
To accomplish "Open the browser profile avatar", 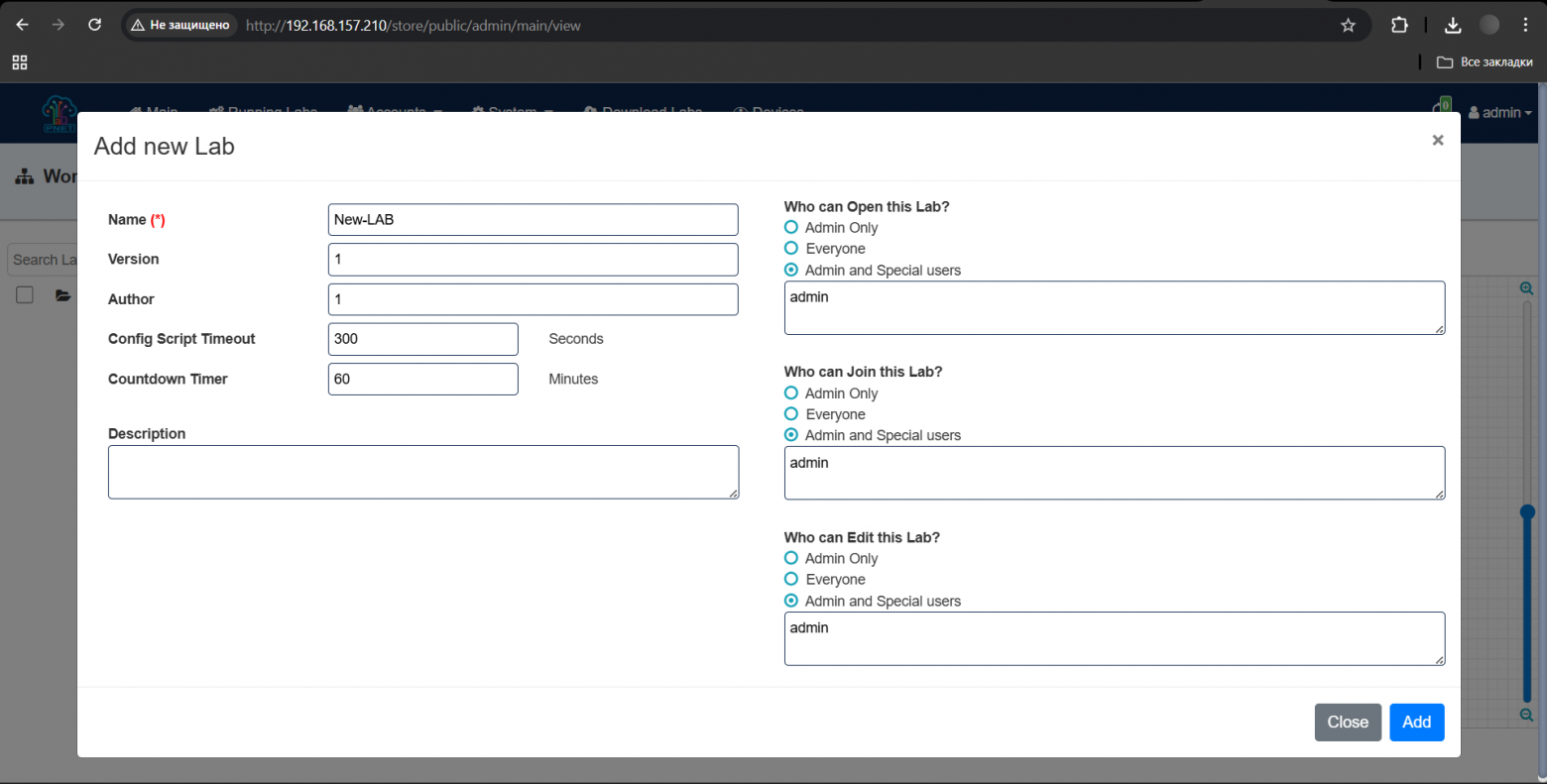I will click(x=1489, y=25).
